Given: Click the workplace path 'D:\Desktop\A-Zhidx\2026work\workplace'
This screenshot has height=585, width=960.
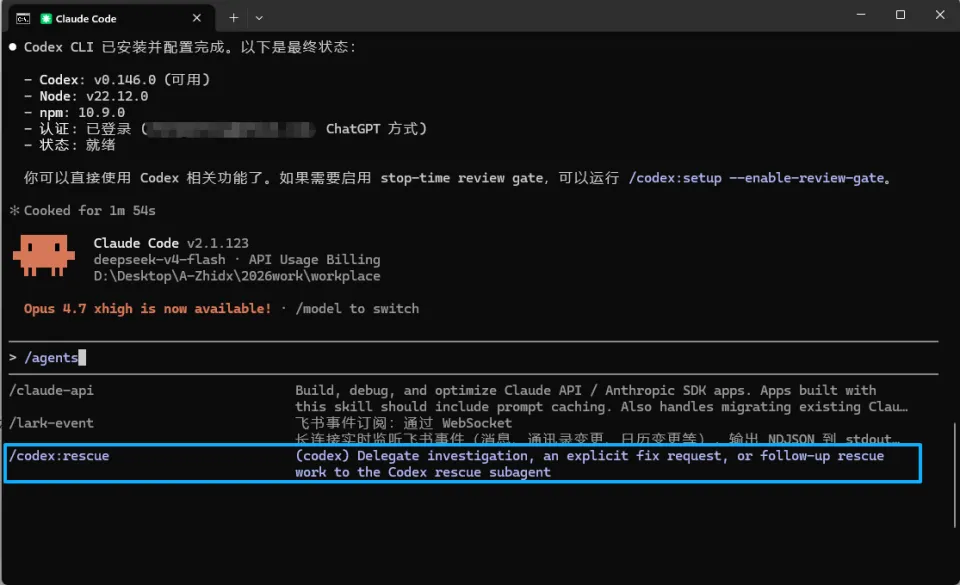Looking at the screenshot, I should 237,276.
